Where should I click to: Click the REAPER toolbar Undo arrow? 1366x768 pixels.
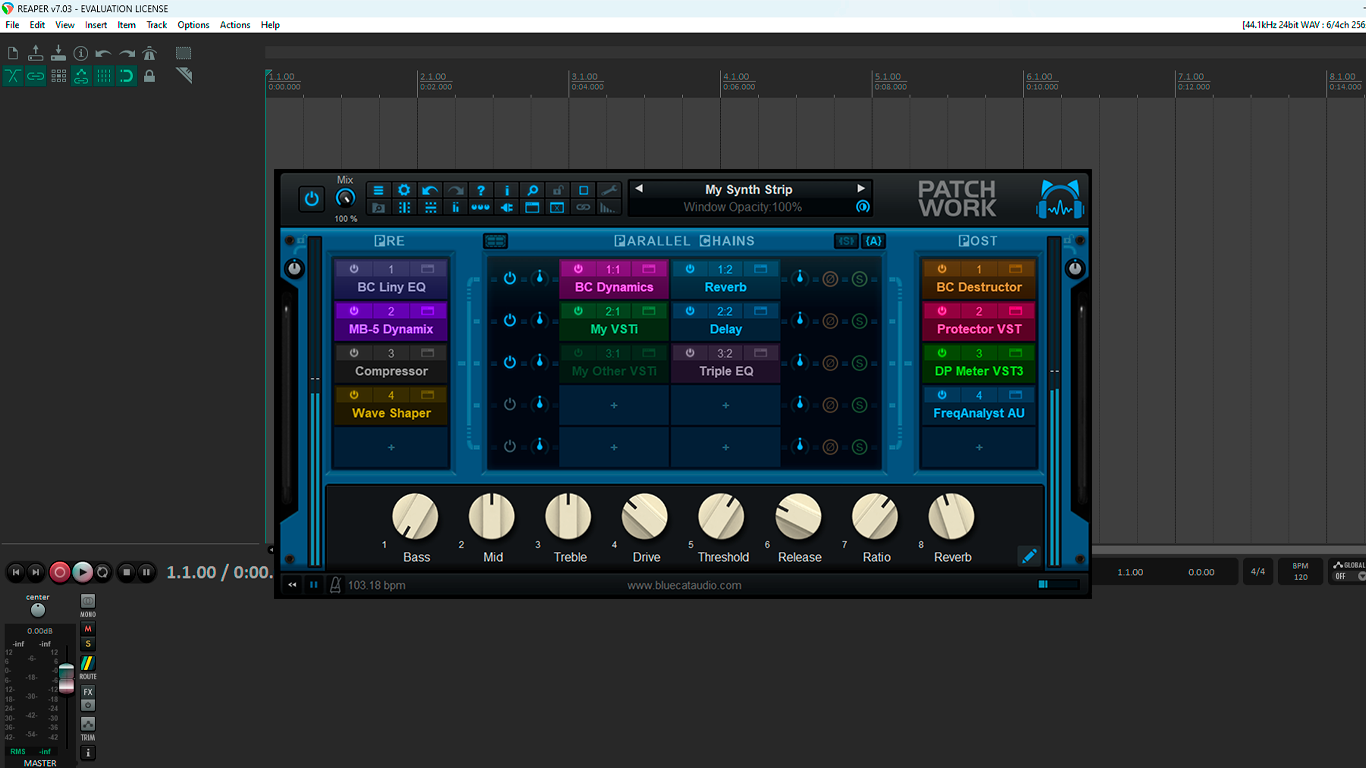click(104, 53)
